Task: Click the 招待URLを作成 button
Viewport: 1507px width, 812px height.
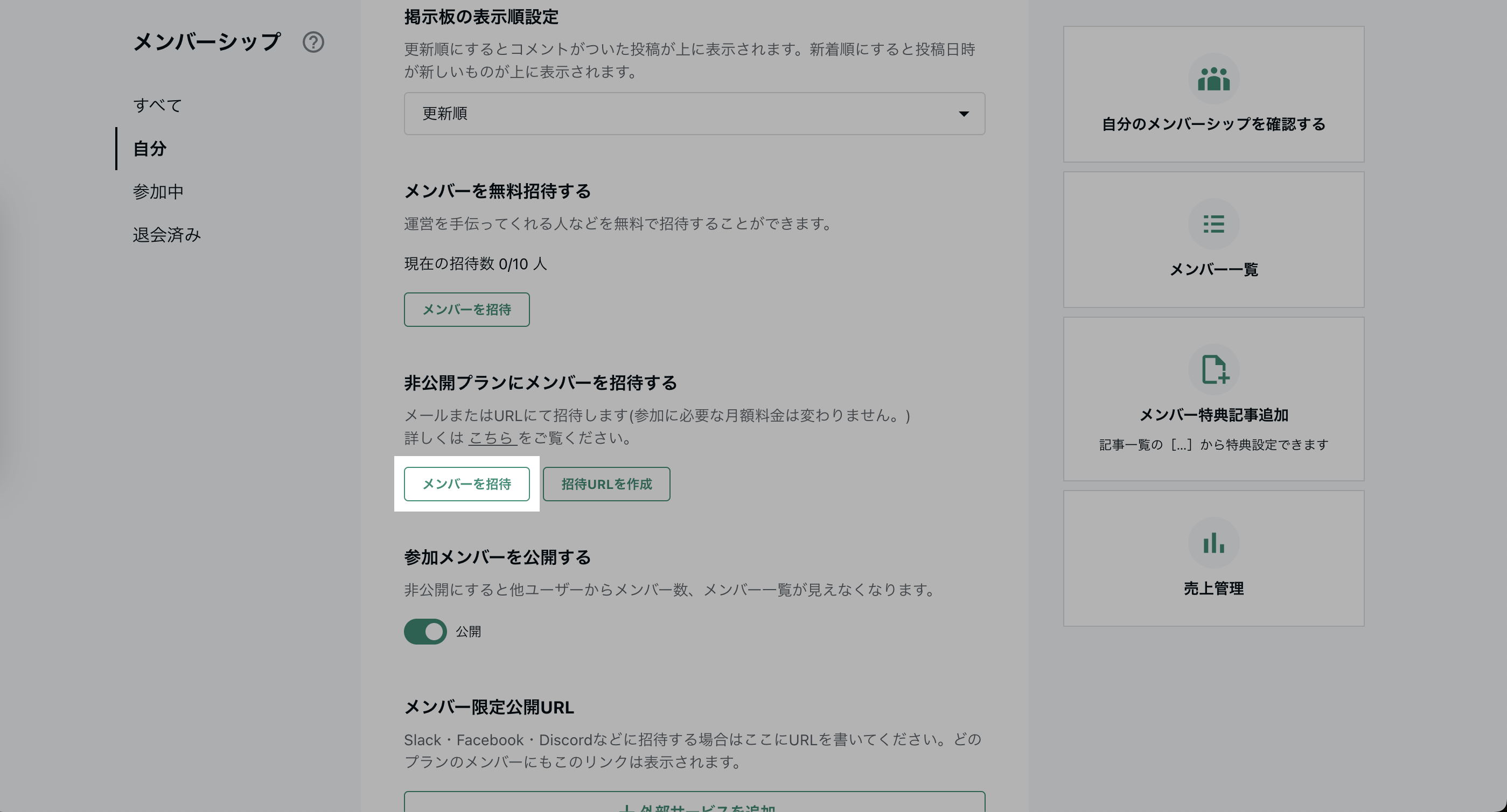Action: (x=606, y=484)
